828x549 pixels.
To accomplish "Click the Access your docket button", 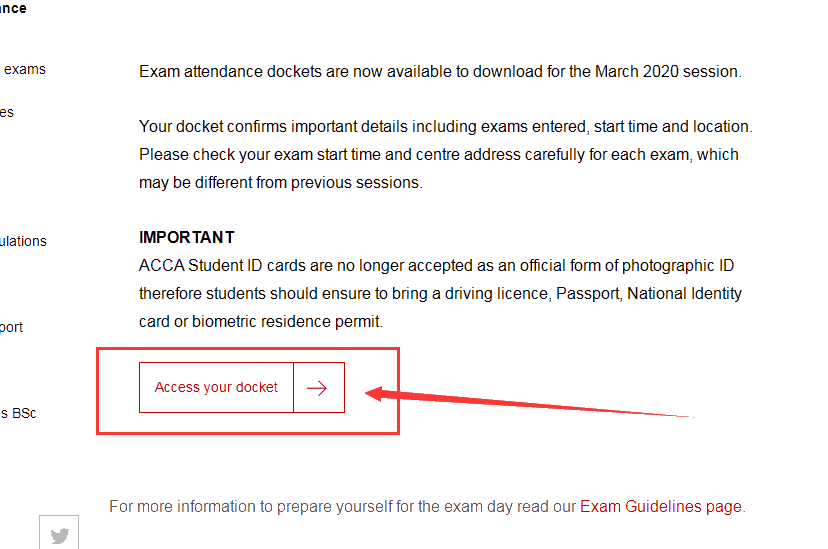I will (217, 387).
